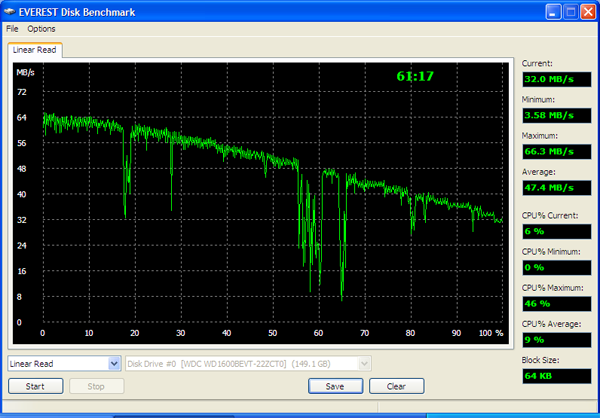Click the Average 47.4 MB/s value
This screenshot has width=600, height=418.
pos(557,188)
